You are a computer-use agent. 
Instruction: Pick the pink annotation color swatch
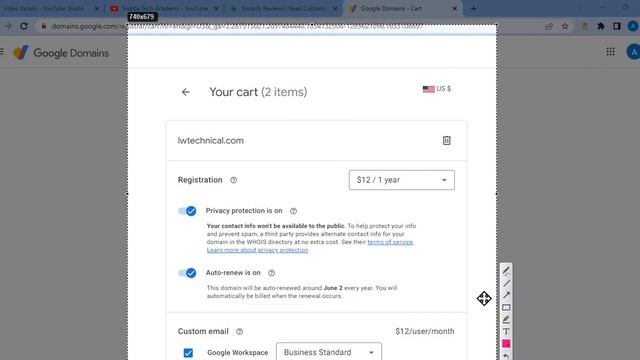click(506, 344)
